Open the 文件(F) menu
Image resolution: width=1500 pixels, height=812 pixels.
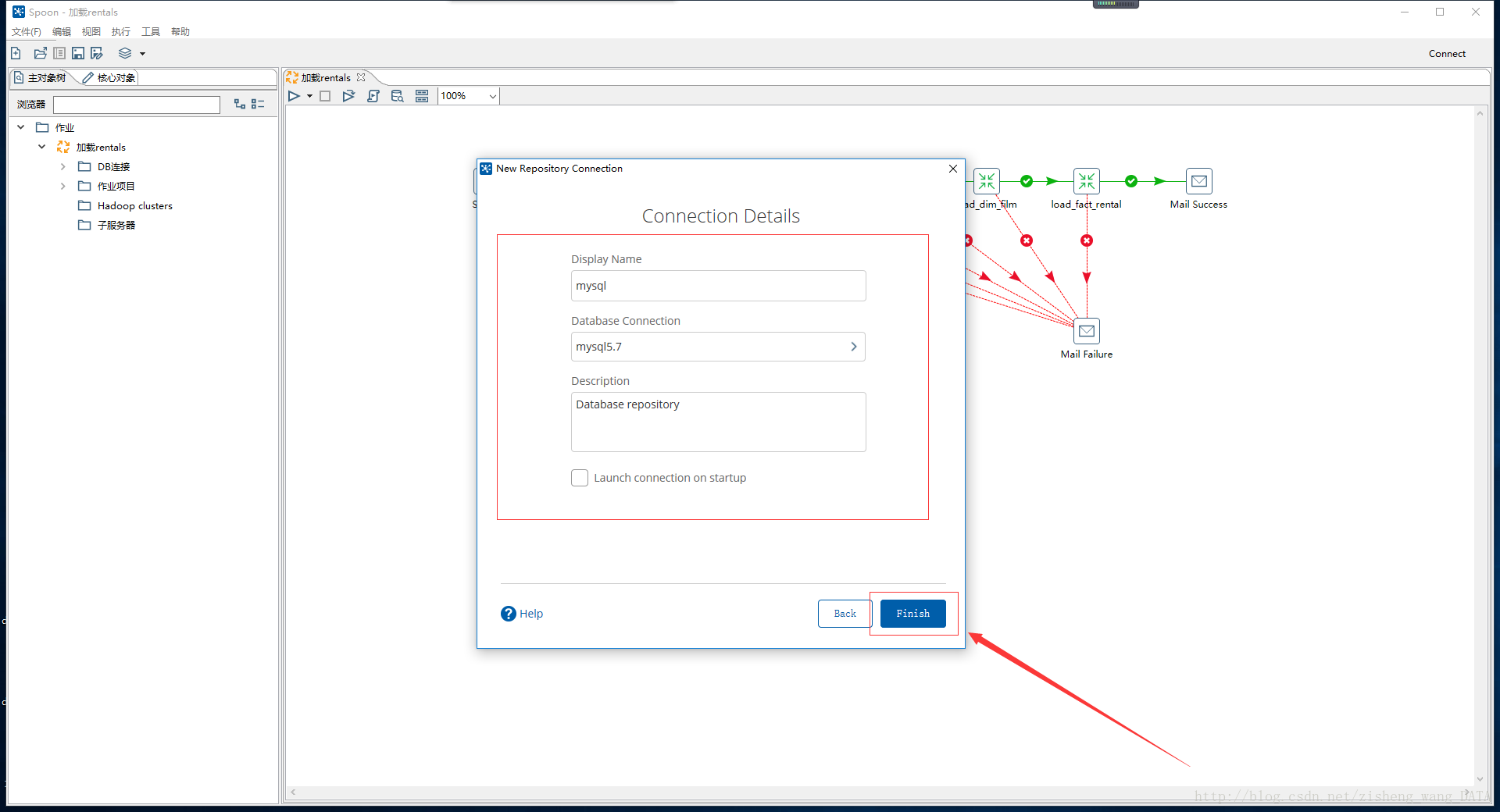coord(26,32)
